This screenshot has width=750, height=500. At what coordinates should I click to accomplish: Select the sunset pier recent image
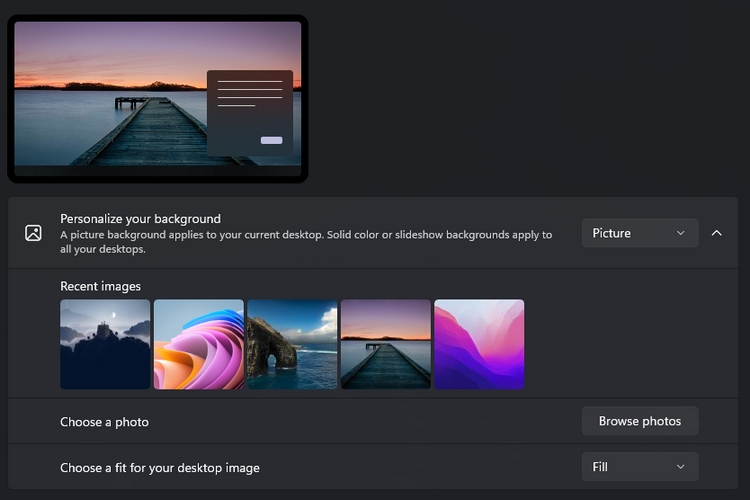click(x=386, y=344)
